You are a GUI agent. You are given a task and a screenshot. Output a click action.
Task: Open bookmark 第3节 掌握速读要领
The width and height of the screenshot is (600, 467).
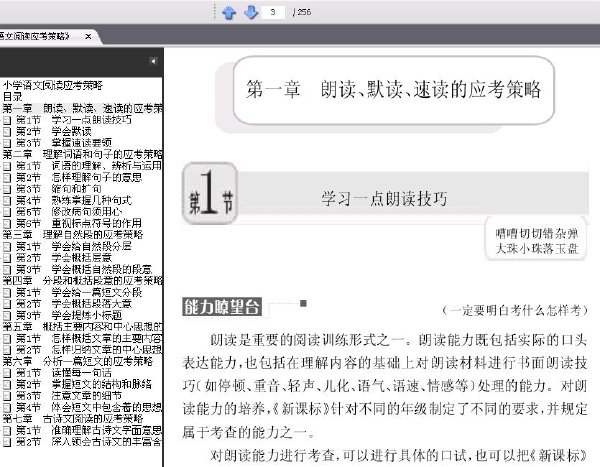pos(64,143)
